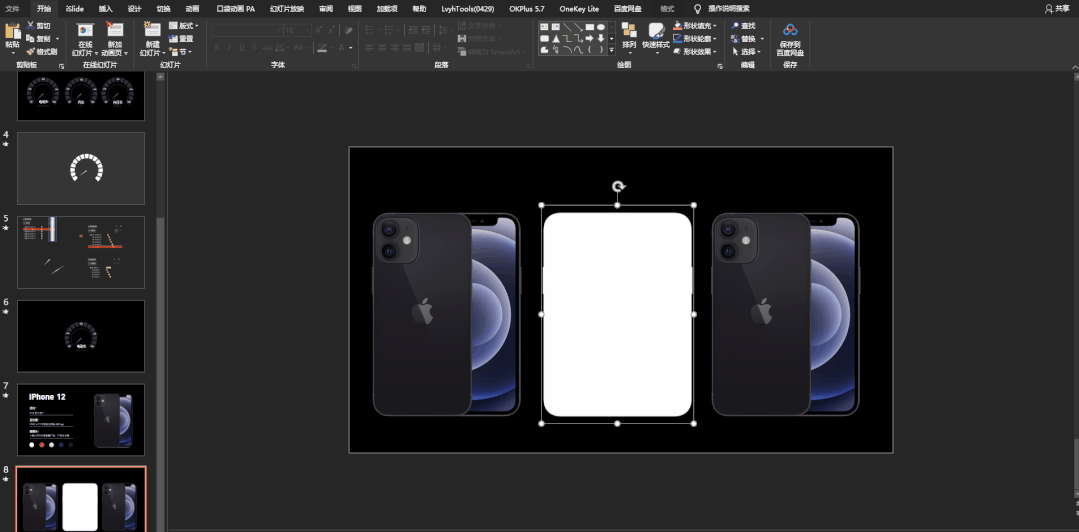Pick the straight line shape
This screenshot has height=532, width=1079.
coord(566,26)
